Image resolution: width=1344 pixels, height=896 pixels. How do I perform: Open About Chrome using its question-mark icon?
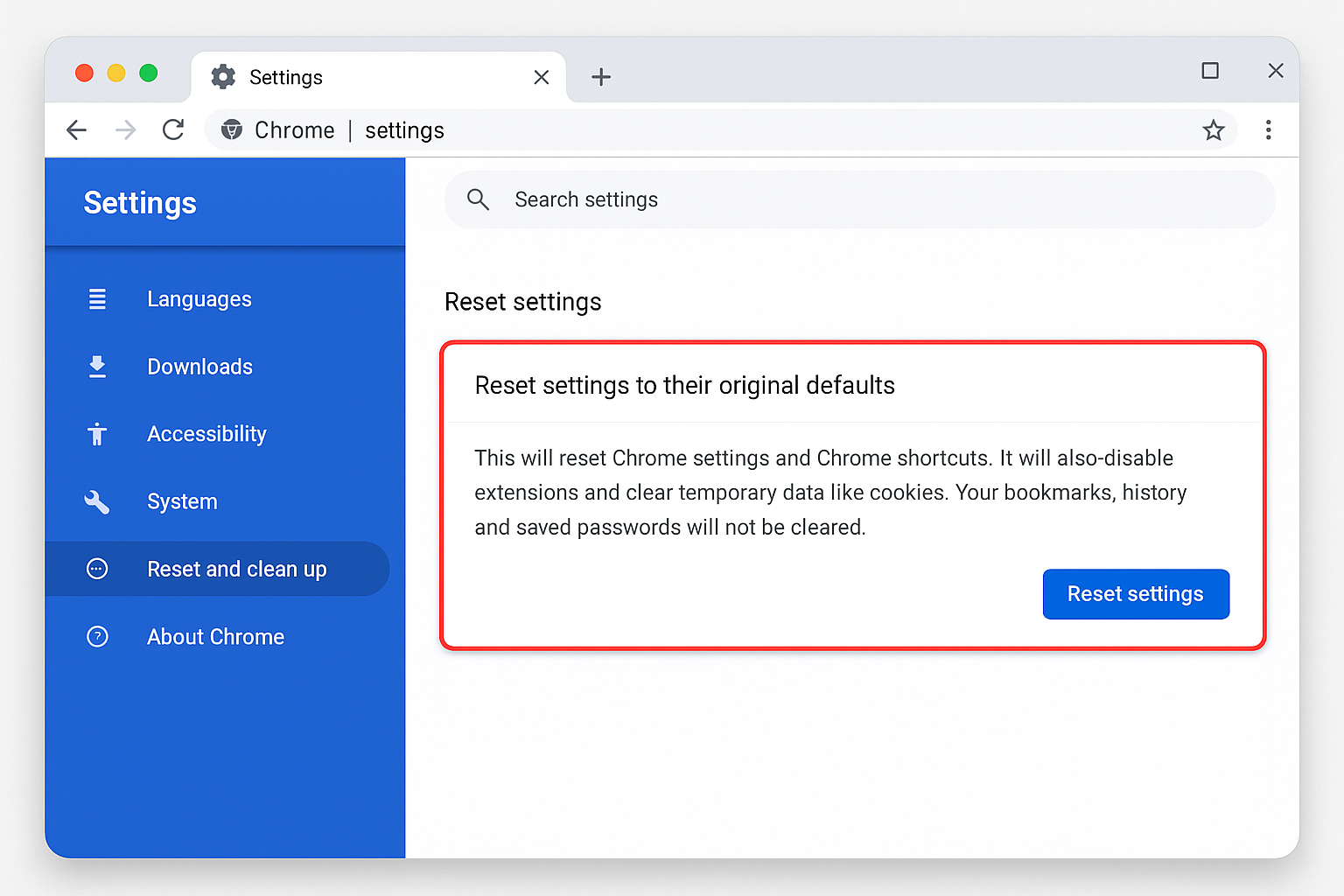point(97,636)
